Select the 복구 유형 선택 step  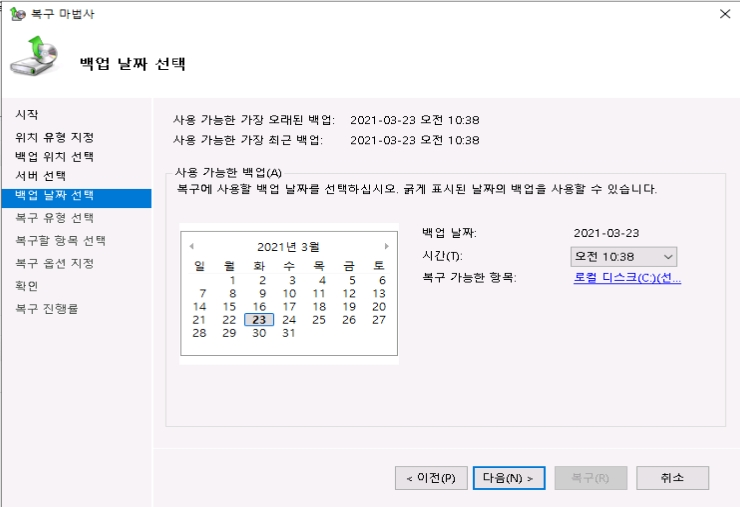pos(54,218)
